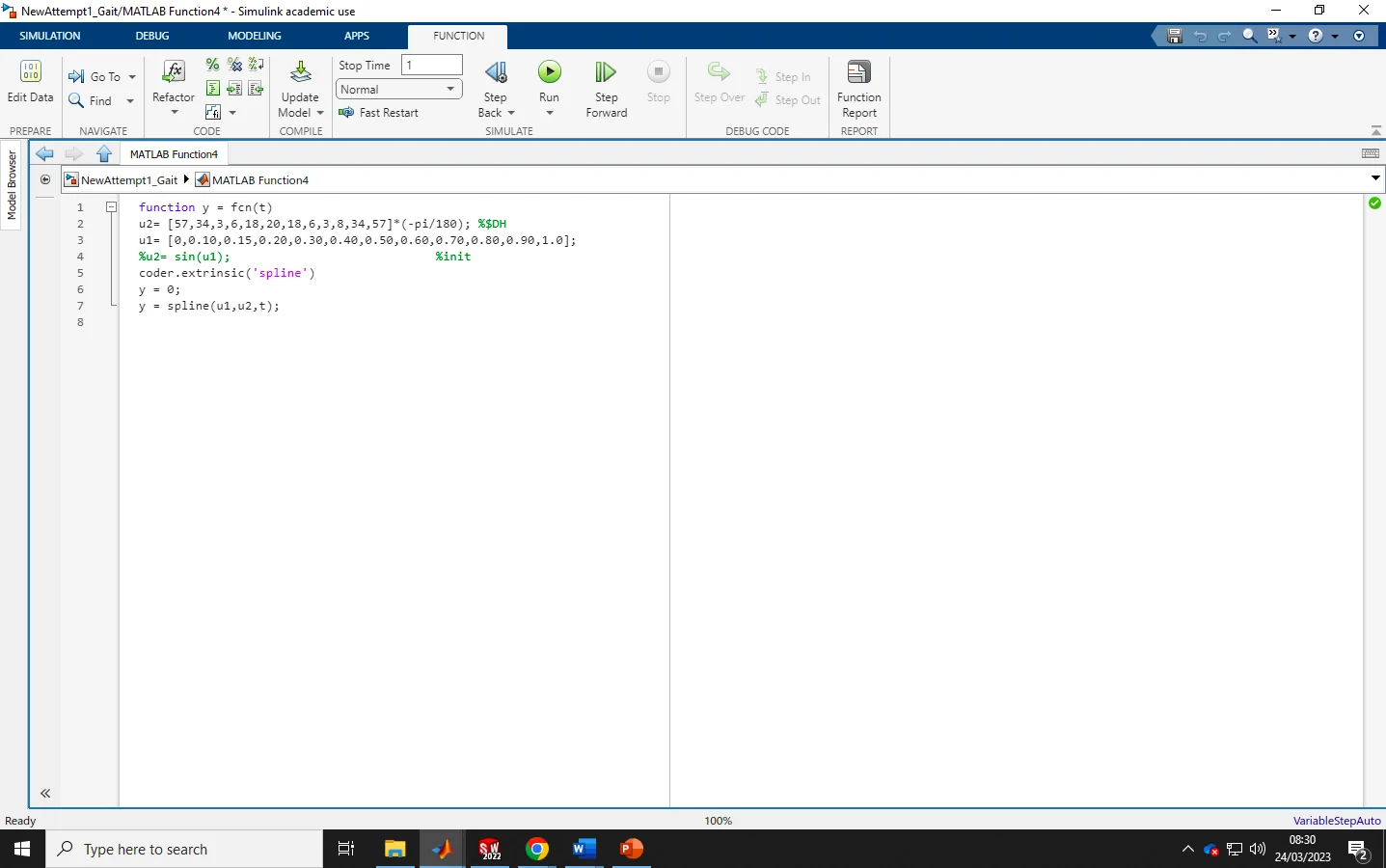Click the keyboard icon at right of tab bar
The image size is (1386, 868).
click(1371, 153)
